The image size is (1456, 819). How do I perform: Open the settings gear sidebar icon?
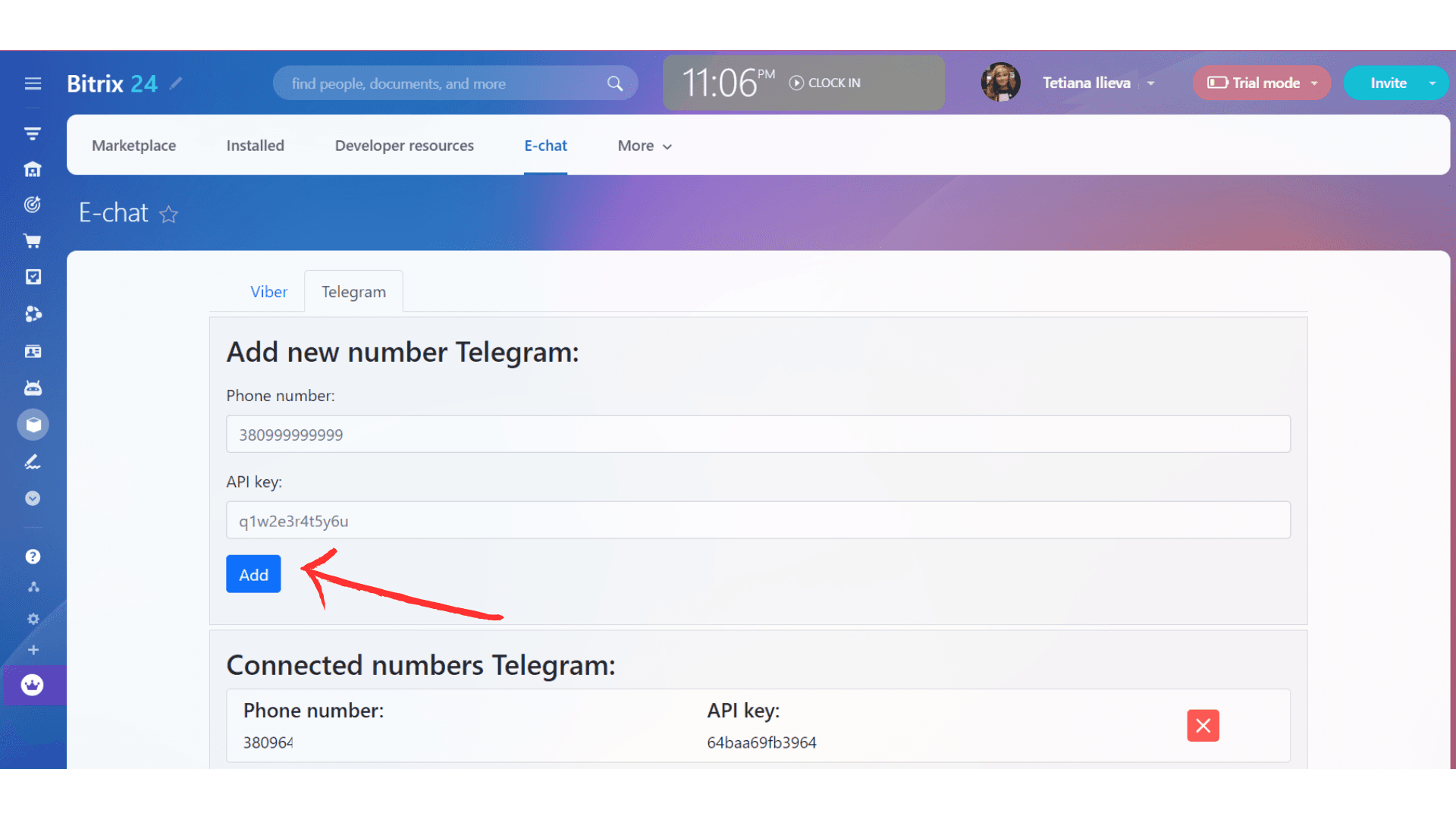[x=33, y=619]
